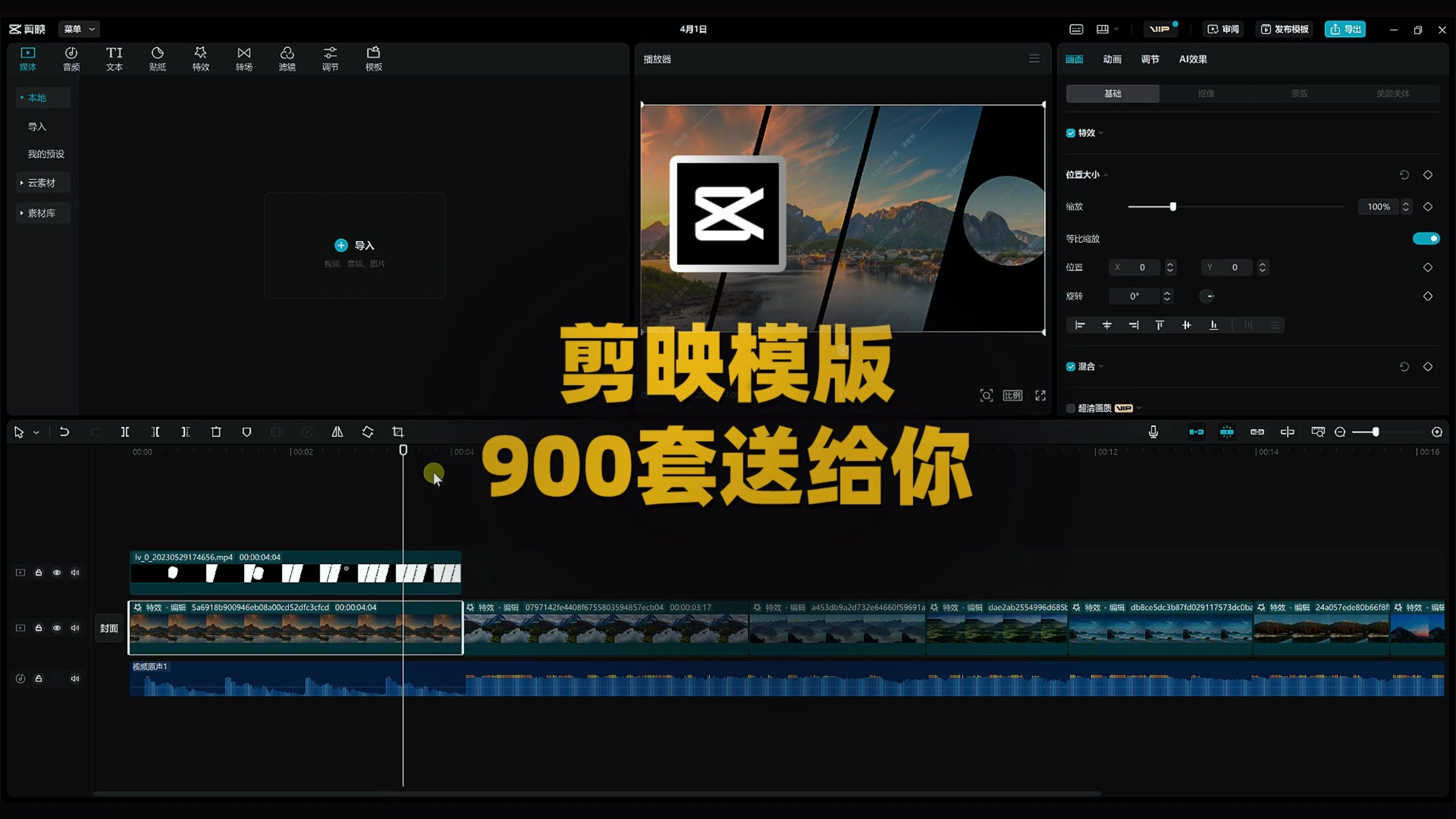The height and width of the screenshot is (819, 1456).
Task: Delete right of playhead trim tool
Action: click(x=185, y=432)
